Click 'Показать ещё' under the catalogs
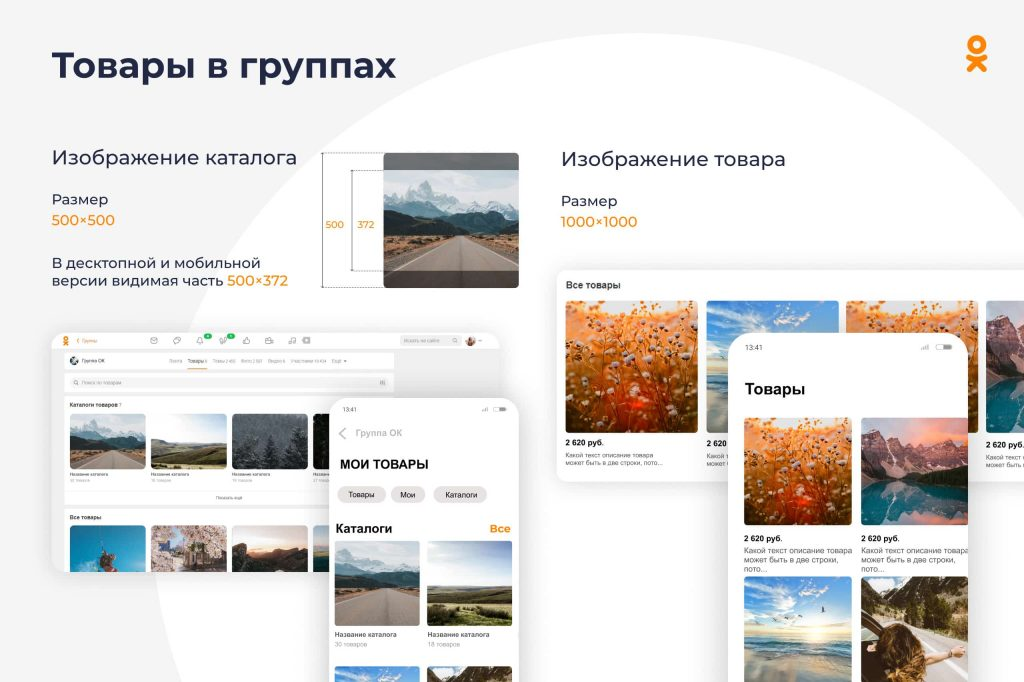The width and height of the screenshot is (1024, 682). (229, 498)
